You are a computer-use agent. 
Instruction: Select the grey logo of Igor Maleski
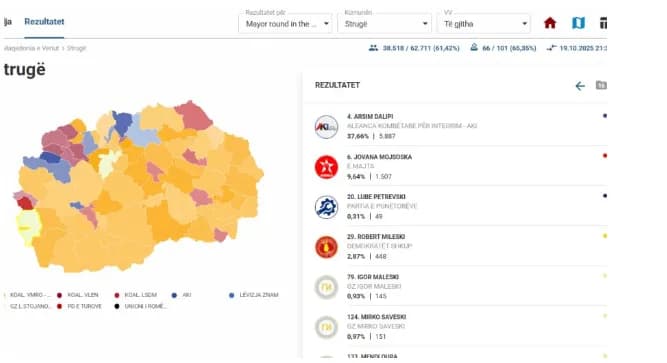pyautogui.click(x=326, y=287)
